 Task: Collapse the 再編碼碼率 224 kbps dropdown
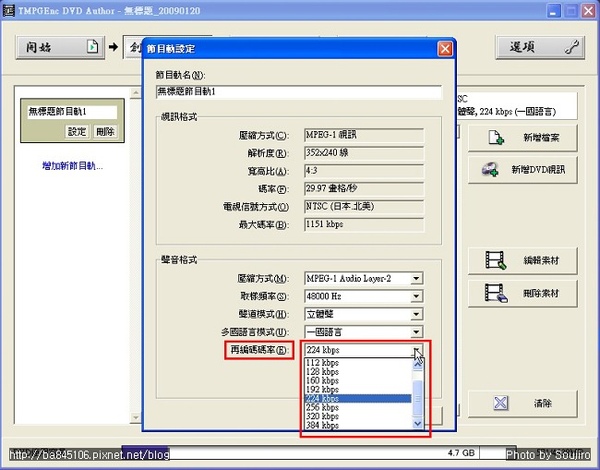tap(417, 350)
